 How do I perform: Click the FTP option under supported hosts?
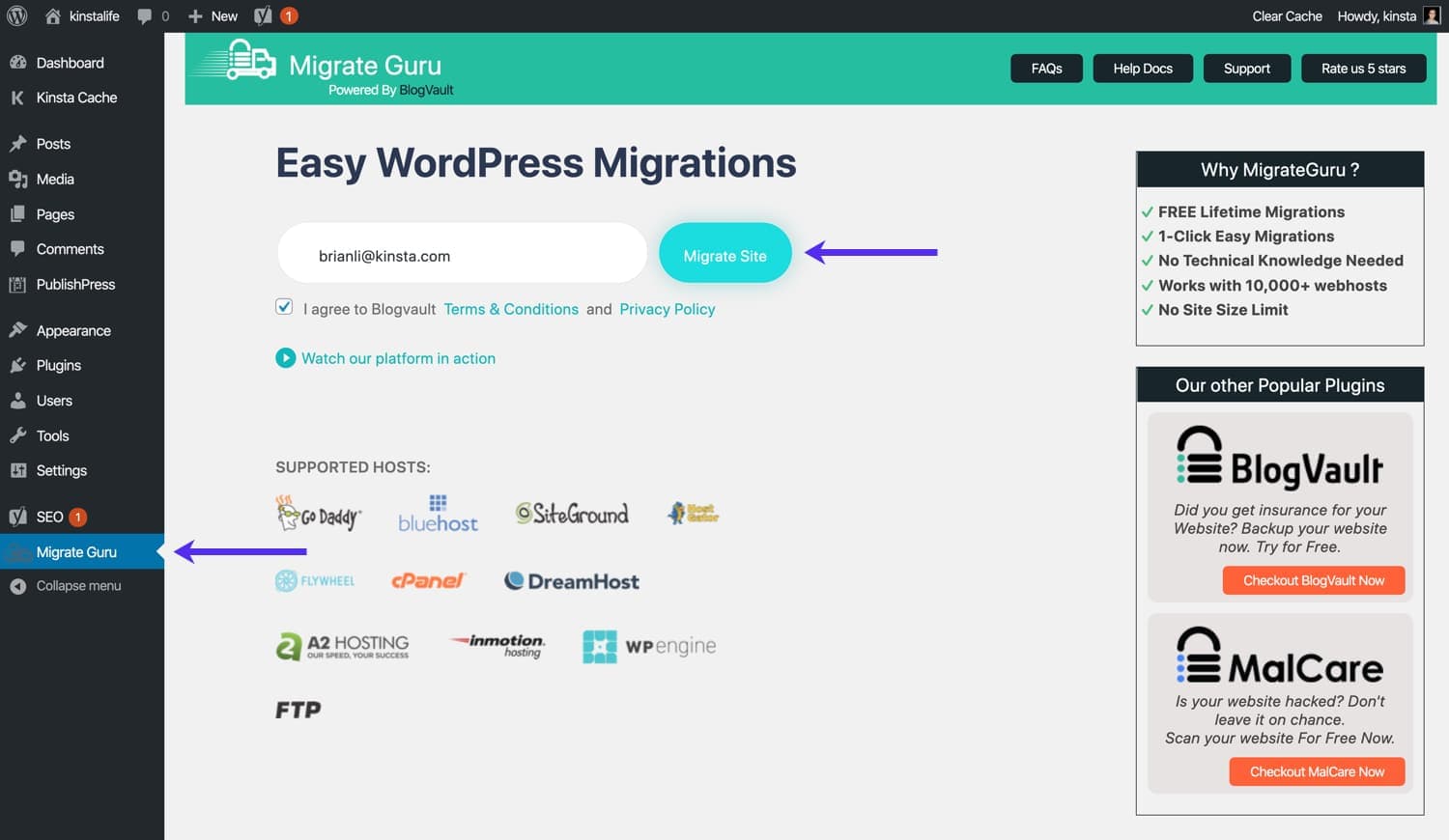pyautogui.click(x=298, y=709)
